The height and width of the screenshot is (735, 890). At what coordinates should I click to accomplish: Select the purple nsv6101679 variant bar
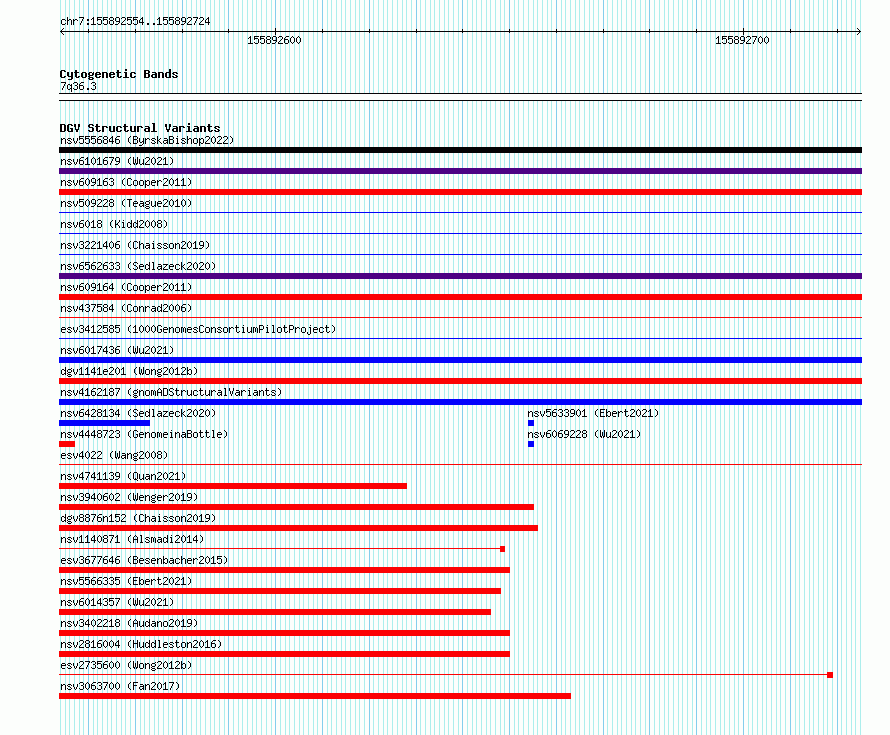pos(460,171)
